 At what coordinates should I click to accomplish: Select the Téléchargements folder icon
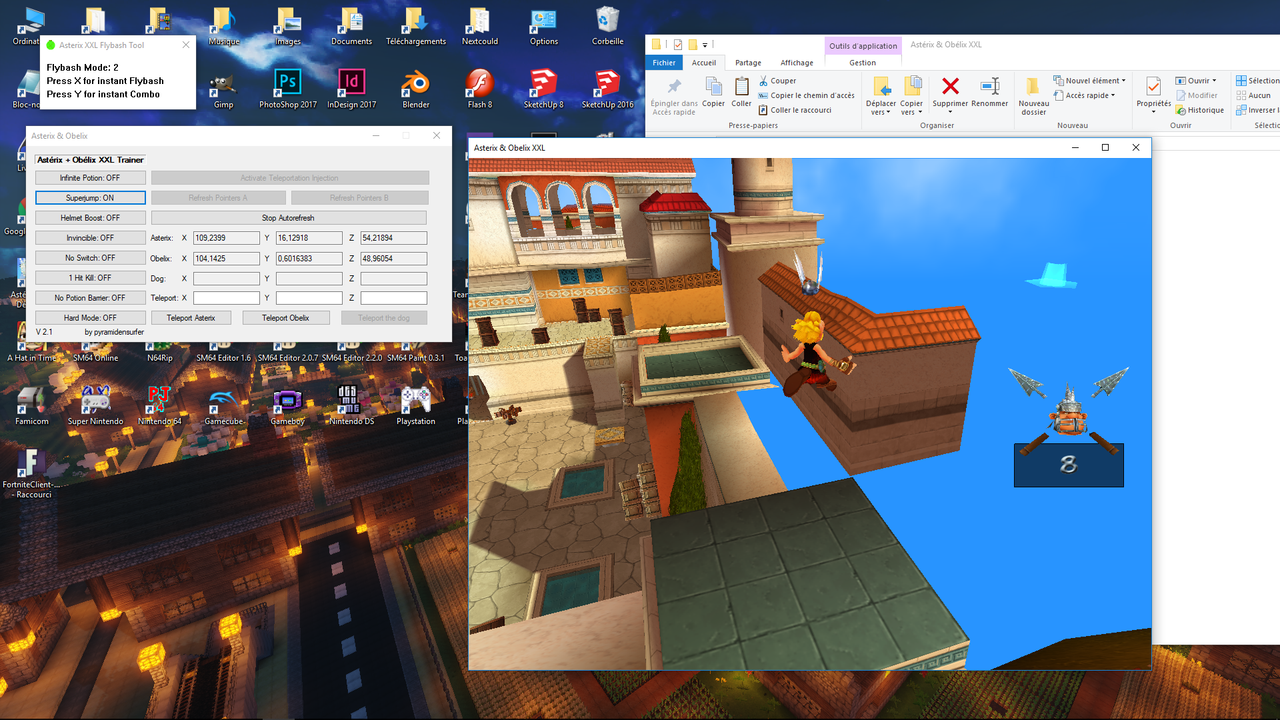(415, 27)
